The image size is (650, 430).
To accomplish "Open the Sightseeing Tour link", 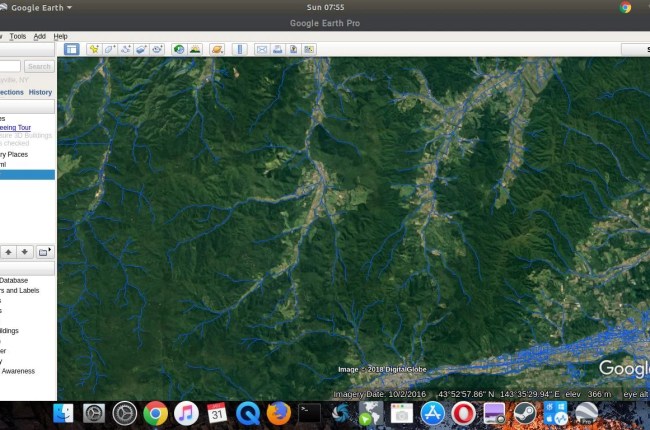I will click(x=15, y=127).
